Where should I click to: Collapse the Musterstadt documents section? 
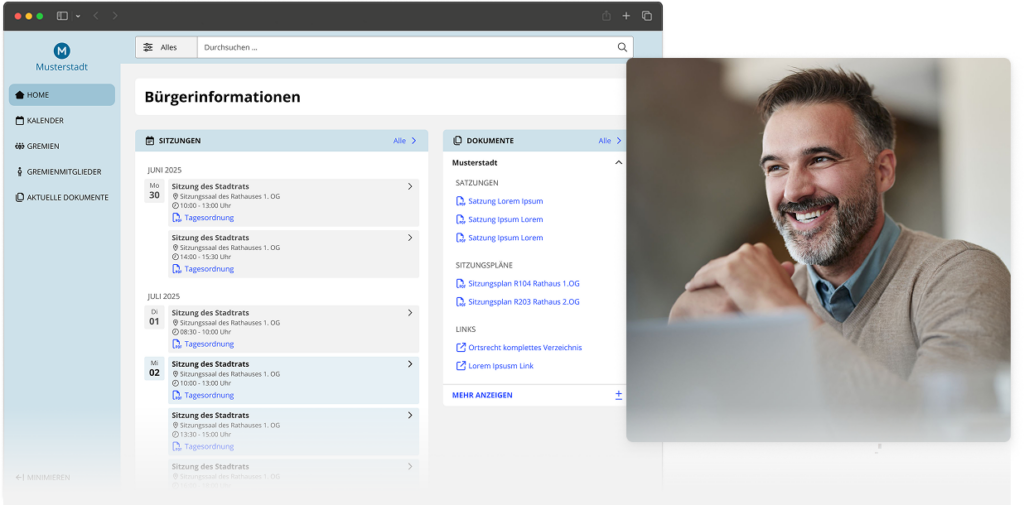(618, 162)
